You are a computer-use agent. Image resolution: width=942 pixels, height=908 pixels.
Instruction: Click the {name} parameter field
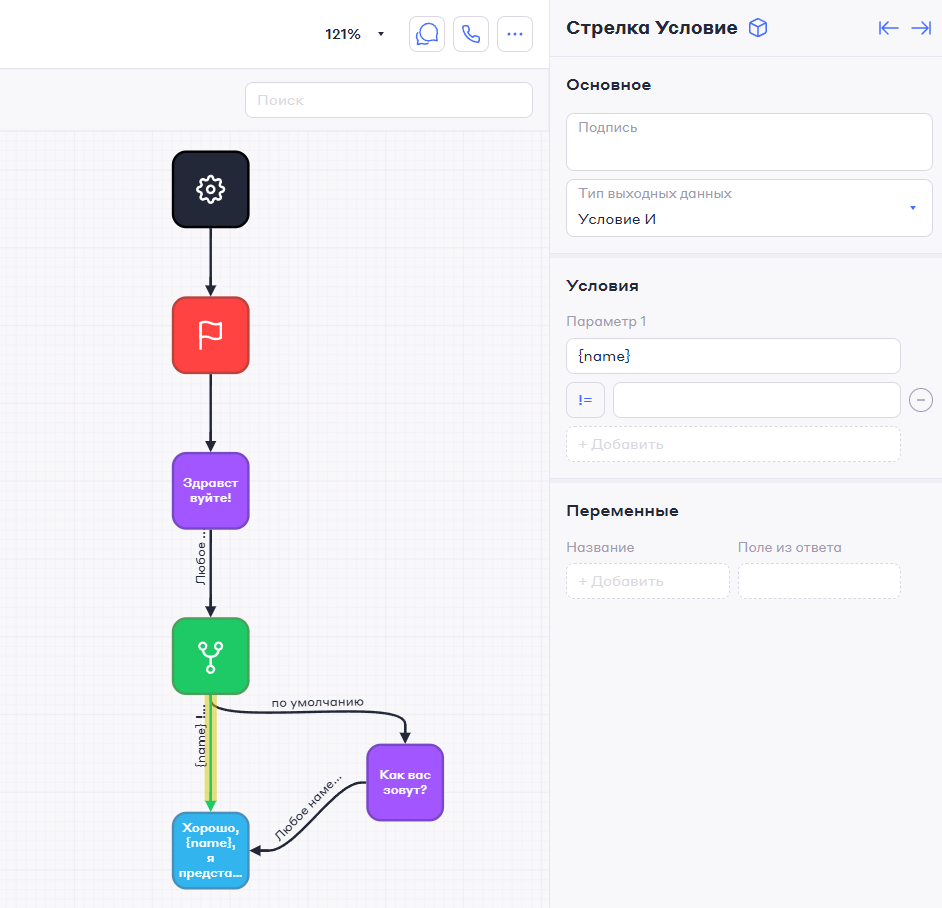point(733,356)
